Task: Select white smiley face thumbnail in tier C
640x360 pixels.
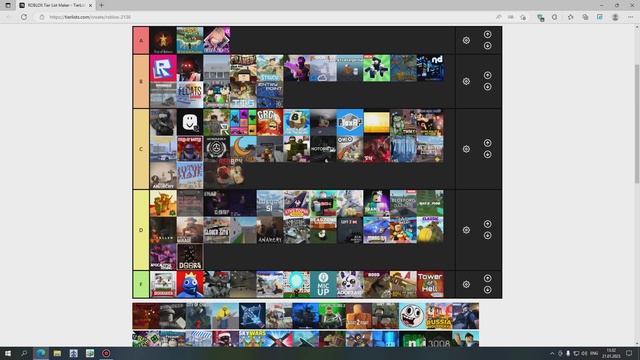Action: (x=190, y=122)
